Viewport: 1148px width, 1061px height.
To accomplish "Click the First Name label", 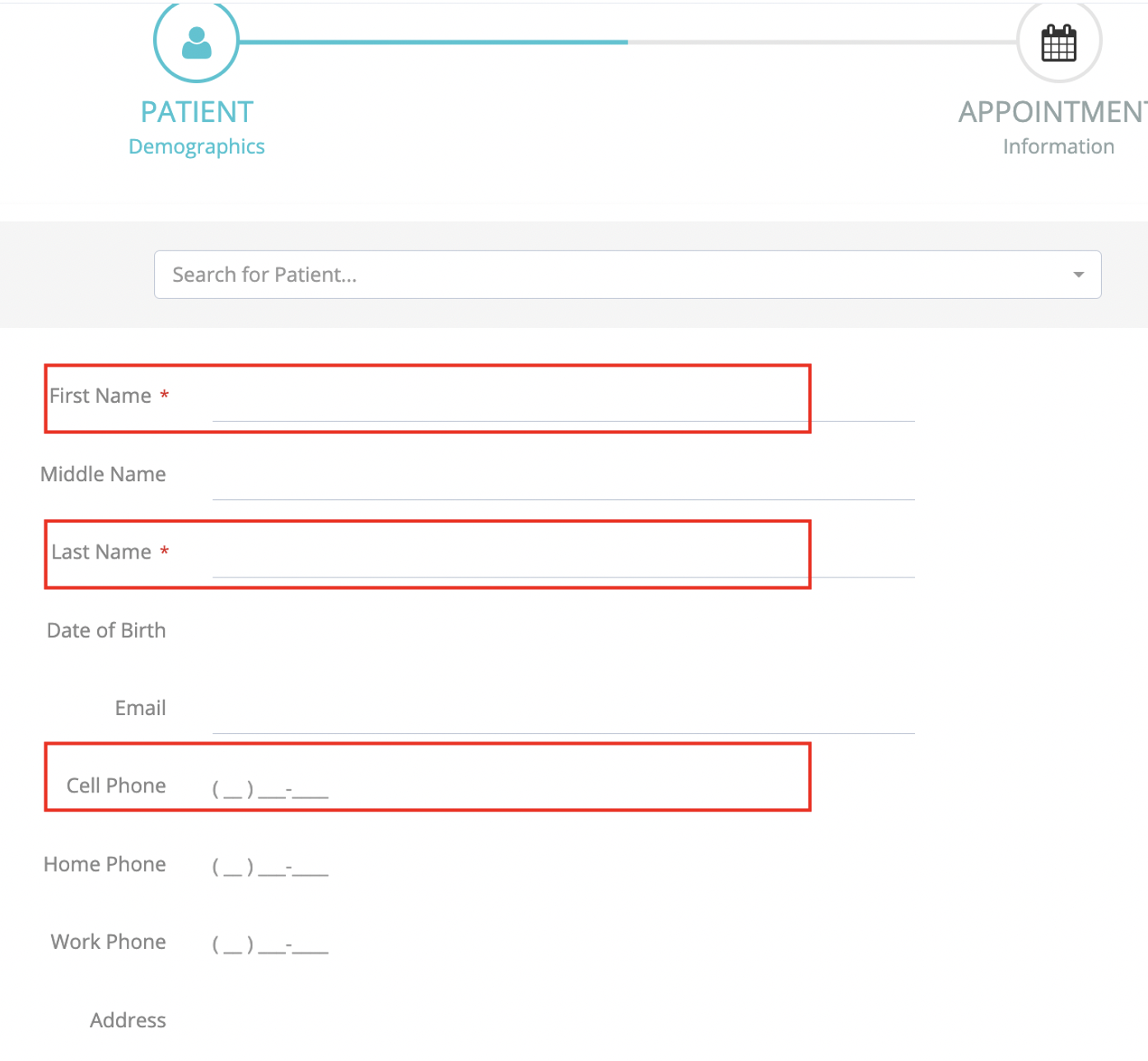I will (100, 396).
